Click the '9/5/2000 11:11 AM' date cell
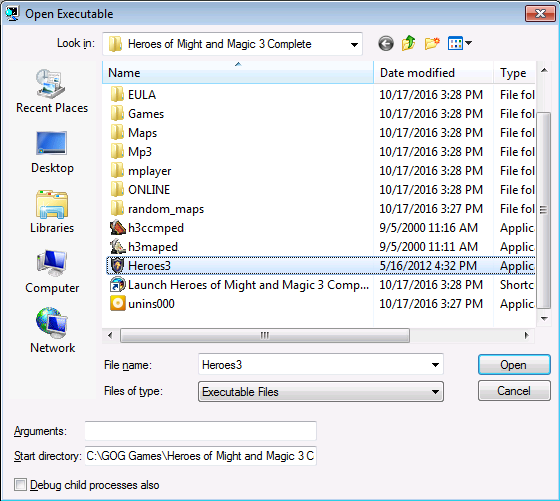Image resolution: width=560 pixels, height=501 pixels. tap(428, 246)
